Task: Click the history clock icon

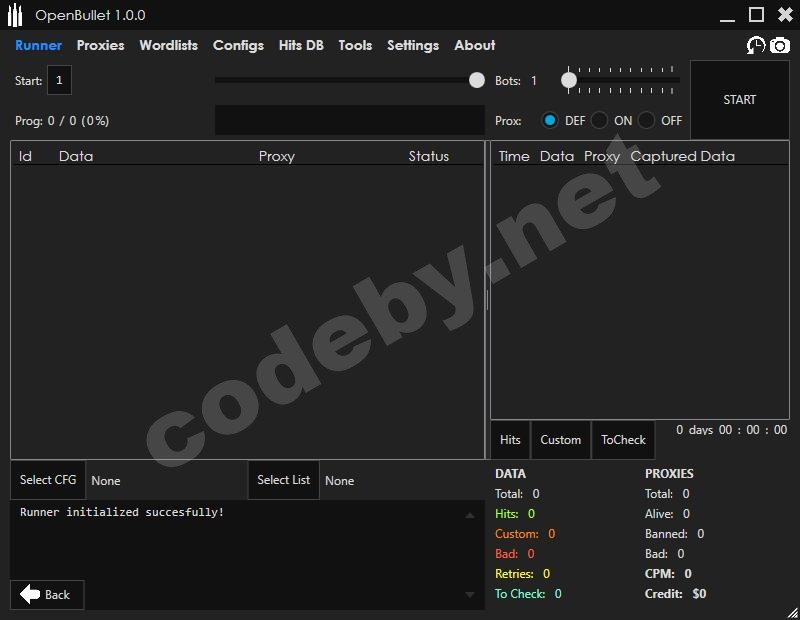Action: point(756,46)
